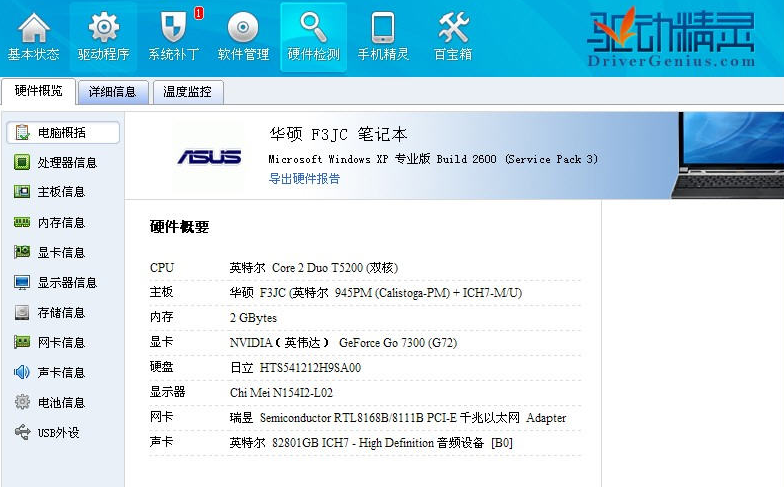Image resolution: width=784 pixels, height=487 pixels.
Task: Click the ASUS brand logo
Action: point(209,156)
